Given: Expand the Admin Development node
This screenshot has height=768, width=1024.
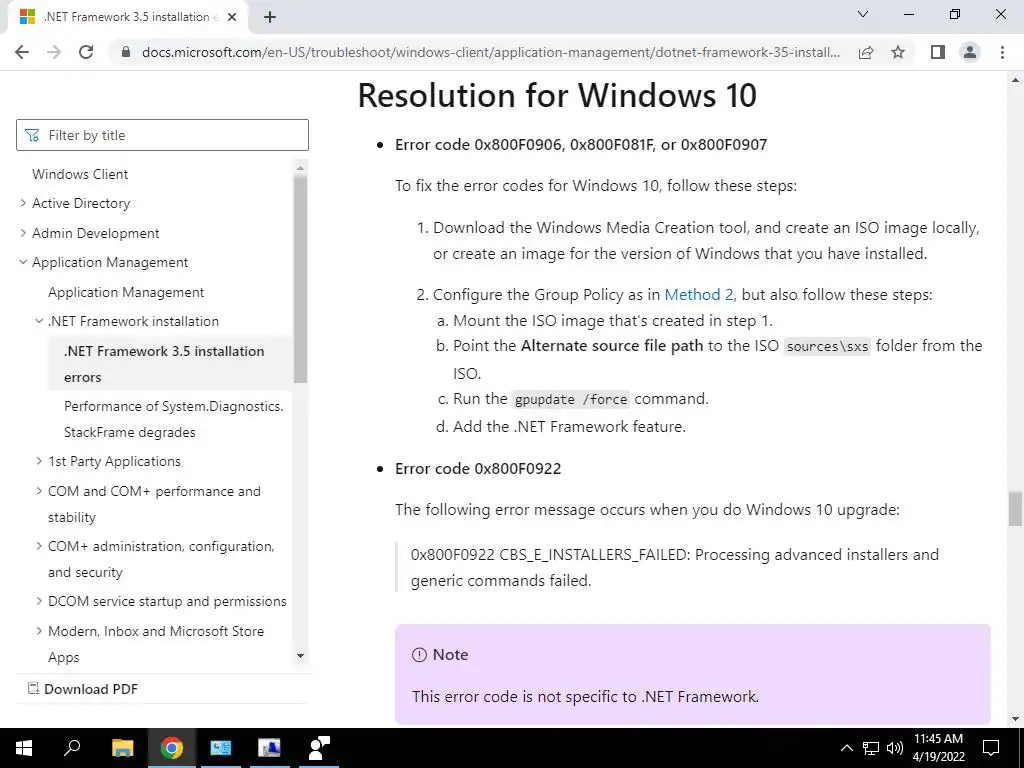Looking at the screenshot, I should click(23, 233).
